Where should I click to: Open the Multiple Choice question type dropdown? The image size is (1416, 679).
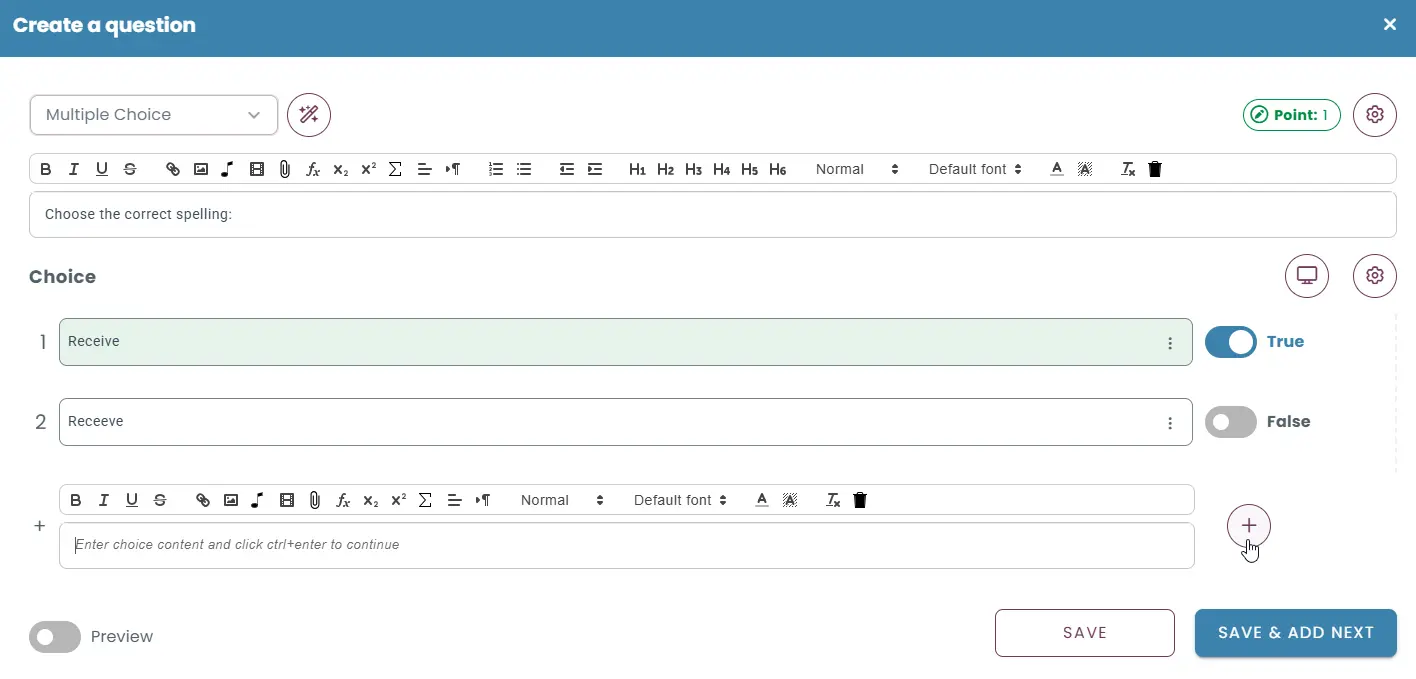point(153,115)
